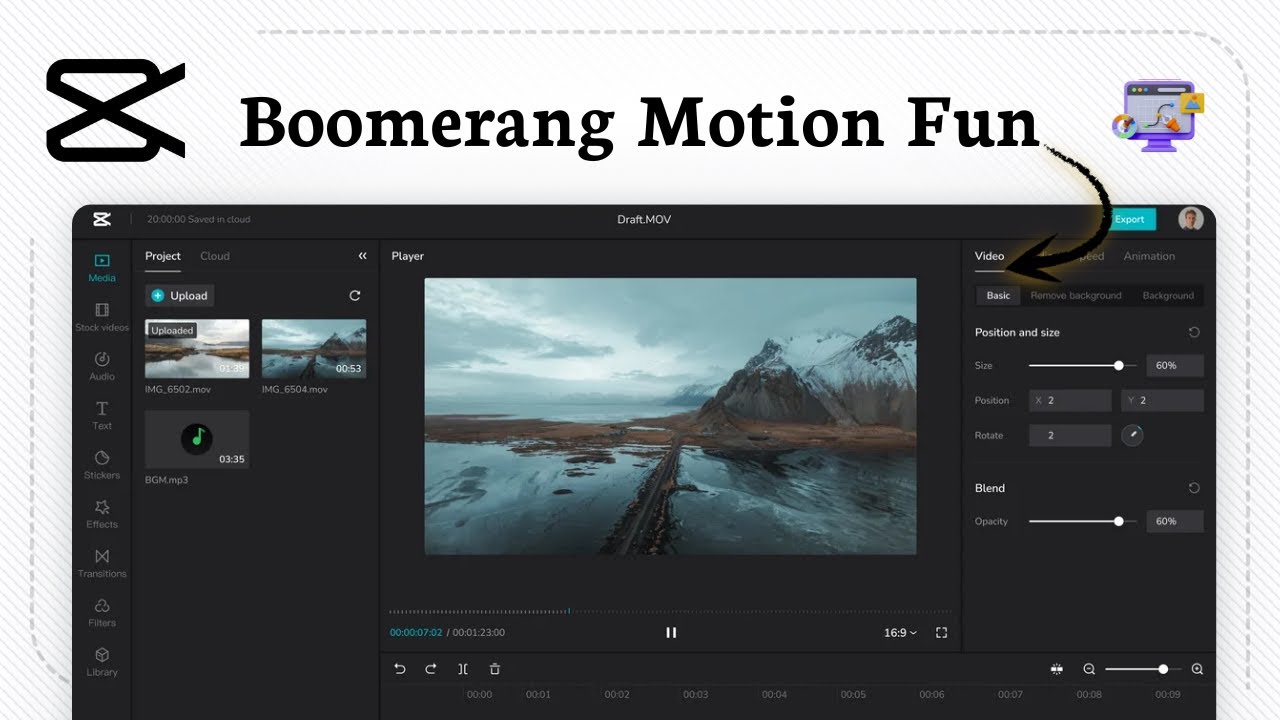
Task: Click the Export button
Action: tap(1129, 219)
